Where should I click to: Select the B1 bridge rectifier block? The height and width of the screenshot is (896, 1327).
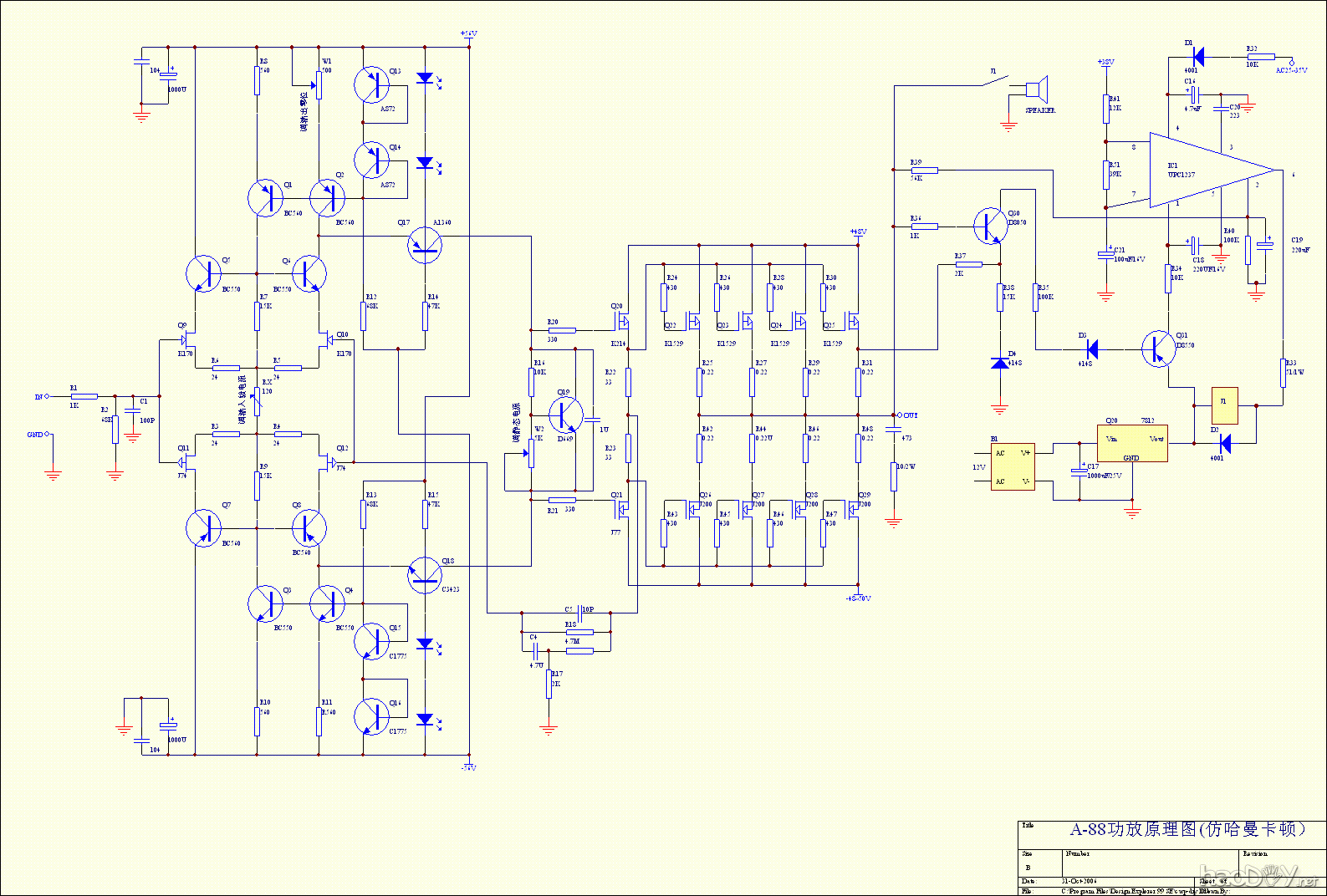1013,466
